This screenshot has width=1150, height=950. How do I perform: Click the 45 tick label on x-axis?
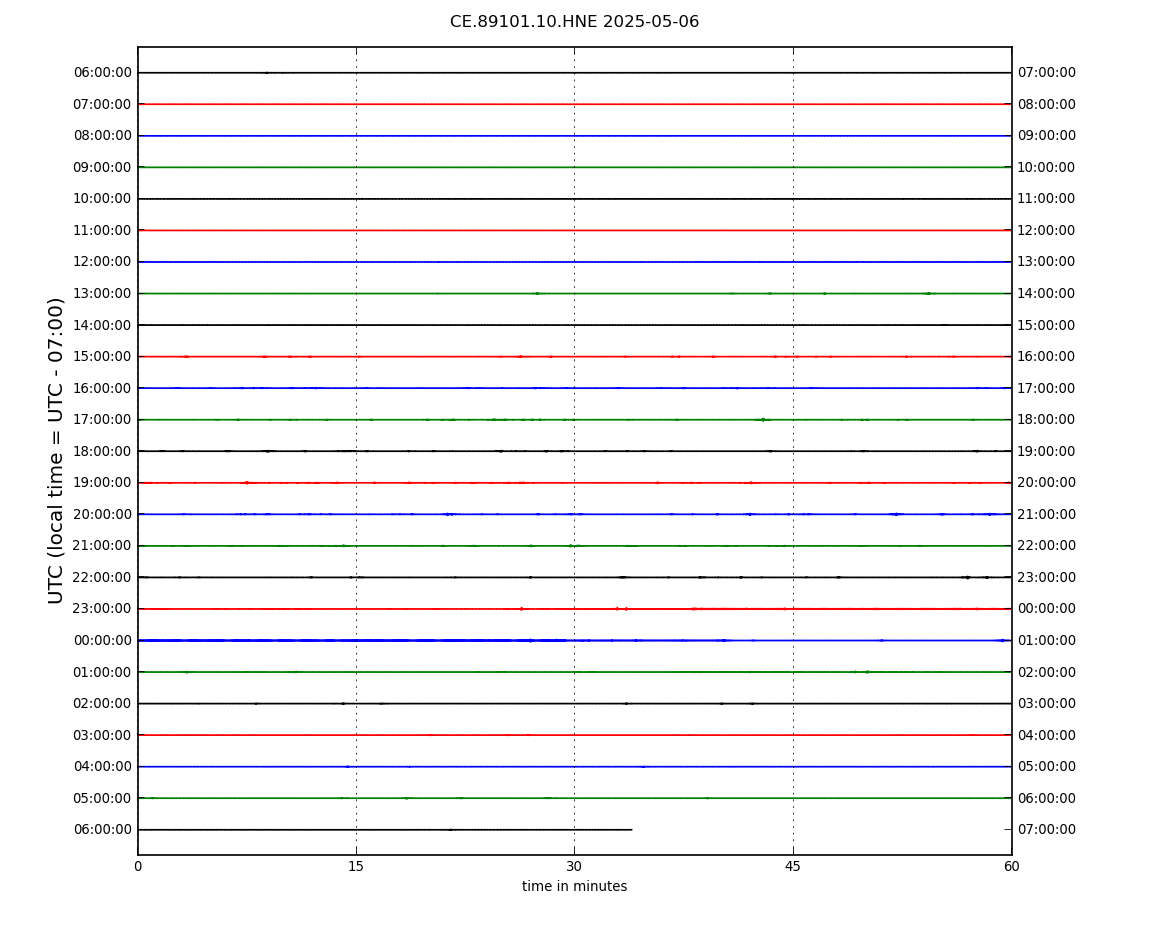(793, 866)
